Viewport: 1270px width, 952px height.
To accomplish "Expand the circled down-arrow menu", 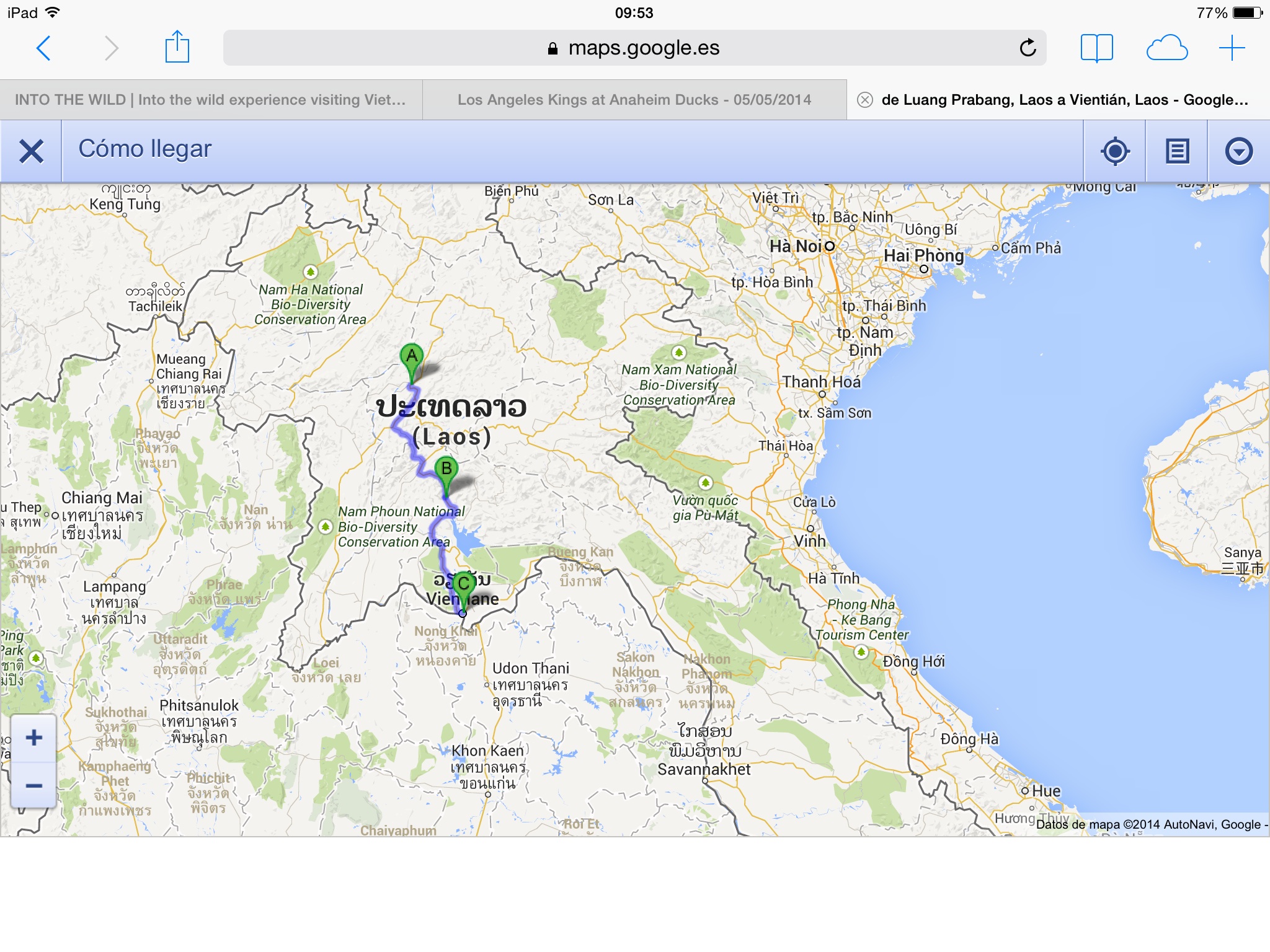I will tap(1238, 151).
